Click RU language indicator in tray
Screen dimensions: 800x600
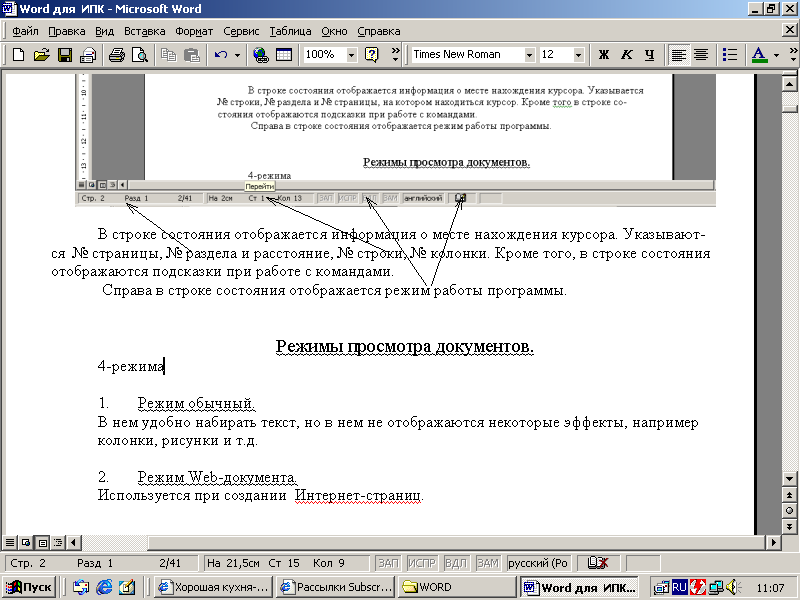click(x=679, y=587)
